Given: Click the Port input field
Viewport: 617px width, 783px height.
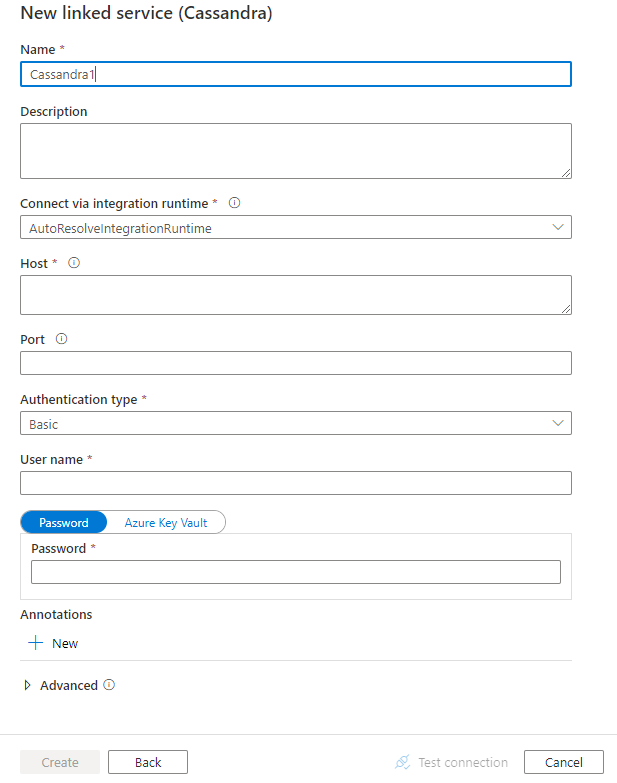Looking at the screenshot, I should 296,363.
